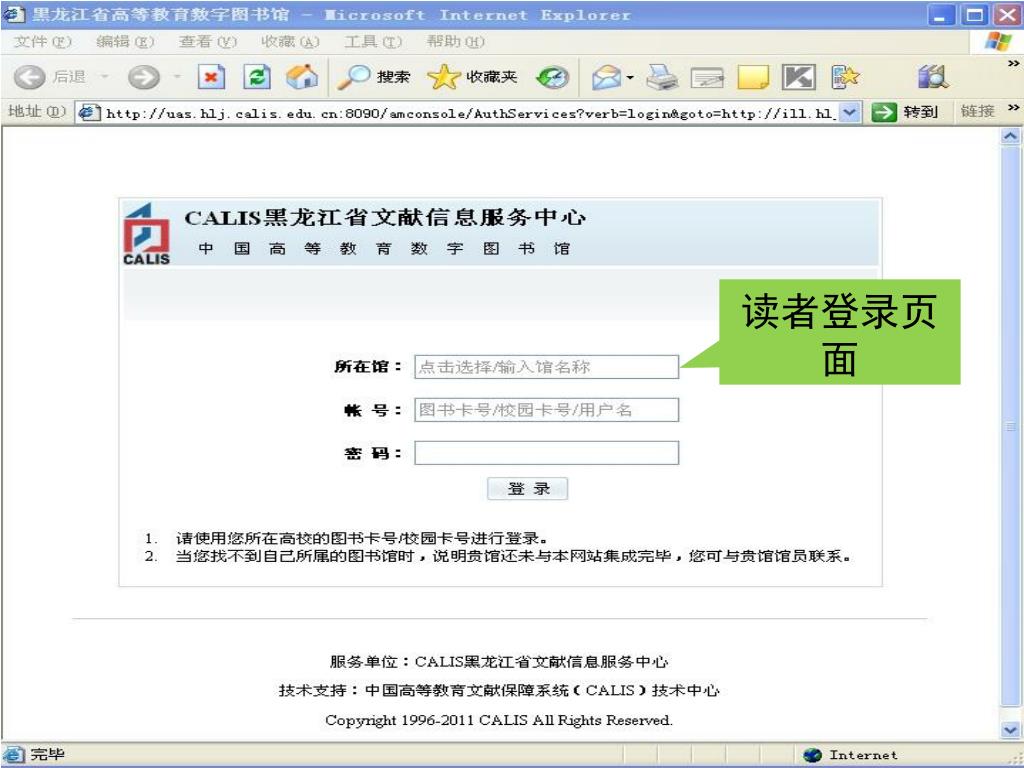Open Forward button history dropdown arrow
Image resolution: width=1024 pixels, height=768 pixels.
[x=177, y=77]
